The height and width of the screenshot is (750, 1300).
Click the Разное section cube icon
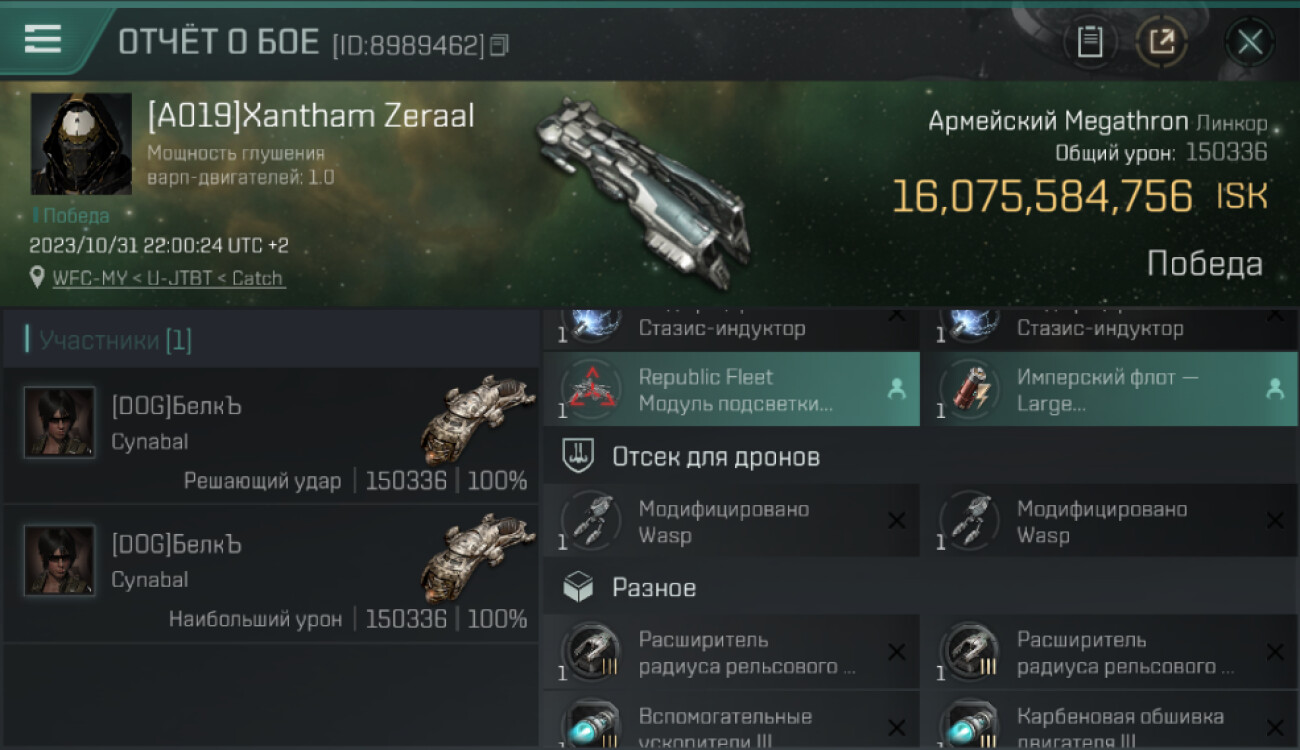point(579,588)
